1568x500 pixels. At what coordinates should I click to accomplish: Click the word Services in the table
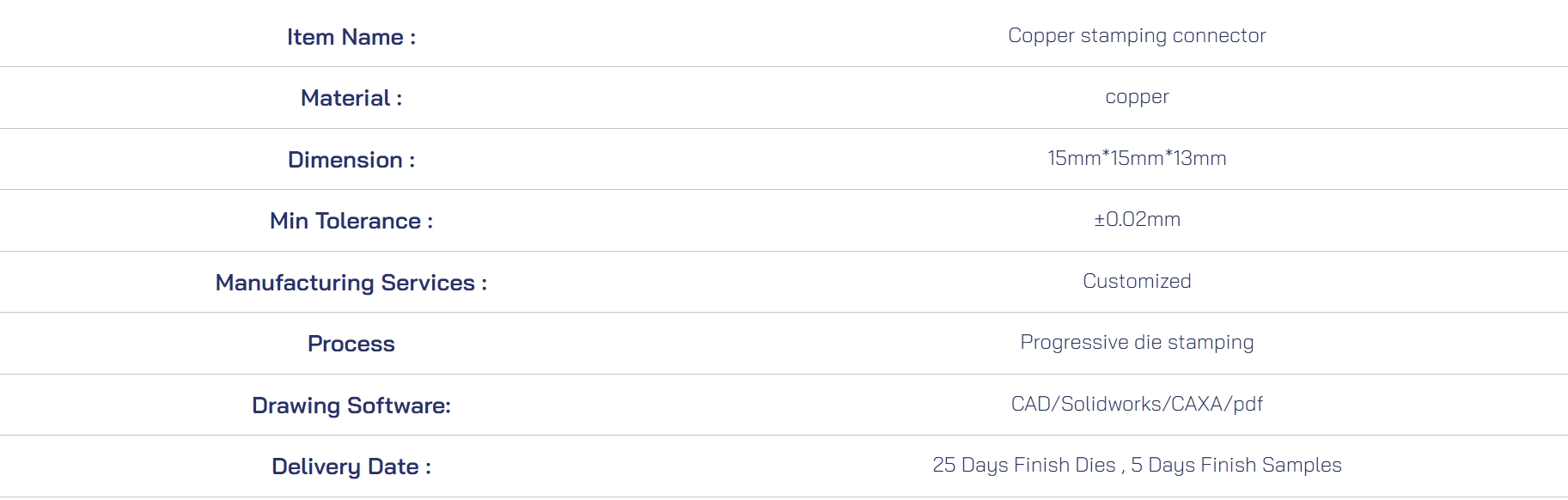pos(428,283)
